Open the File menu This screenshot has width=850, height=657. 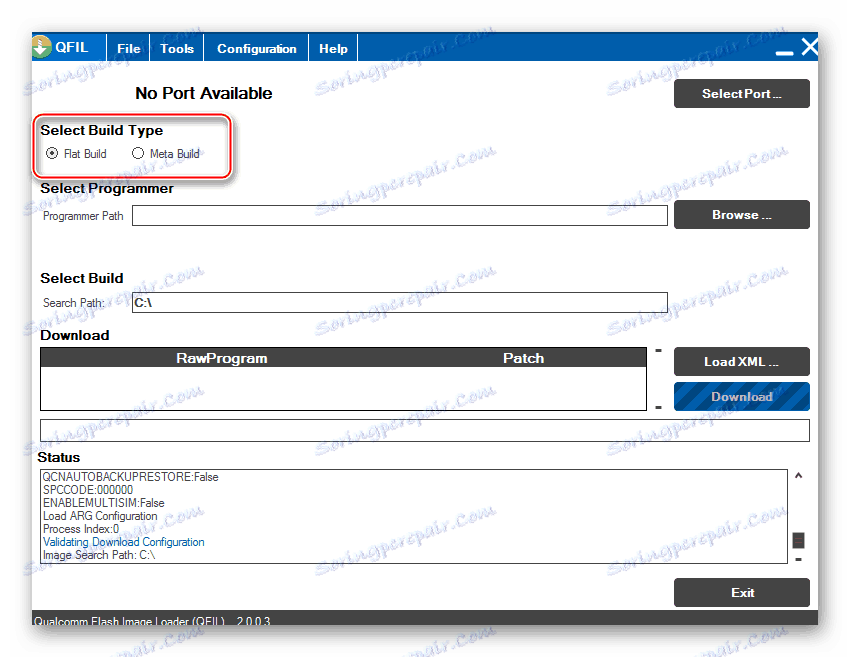tap(128, 49)
